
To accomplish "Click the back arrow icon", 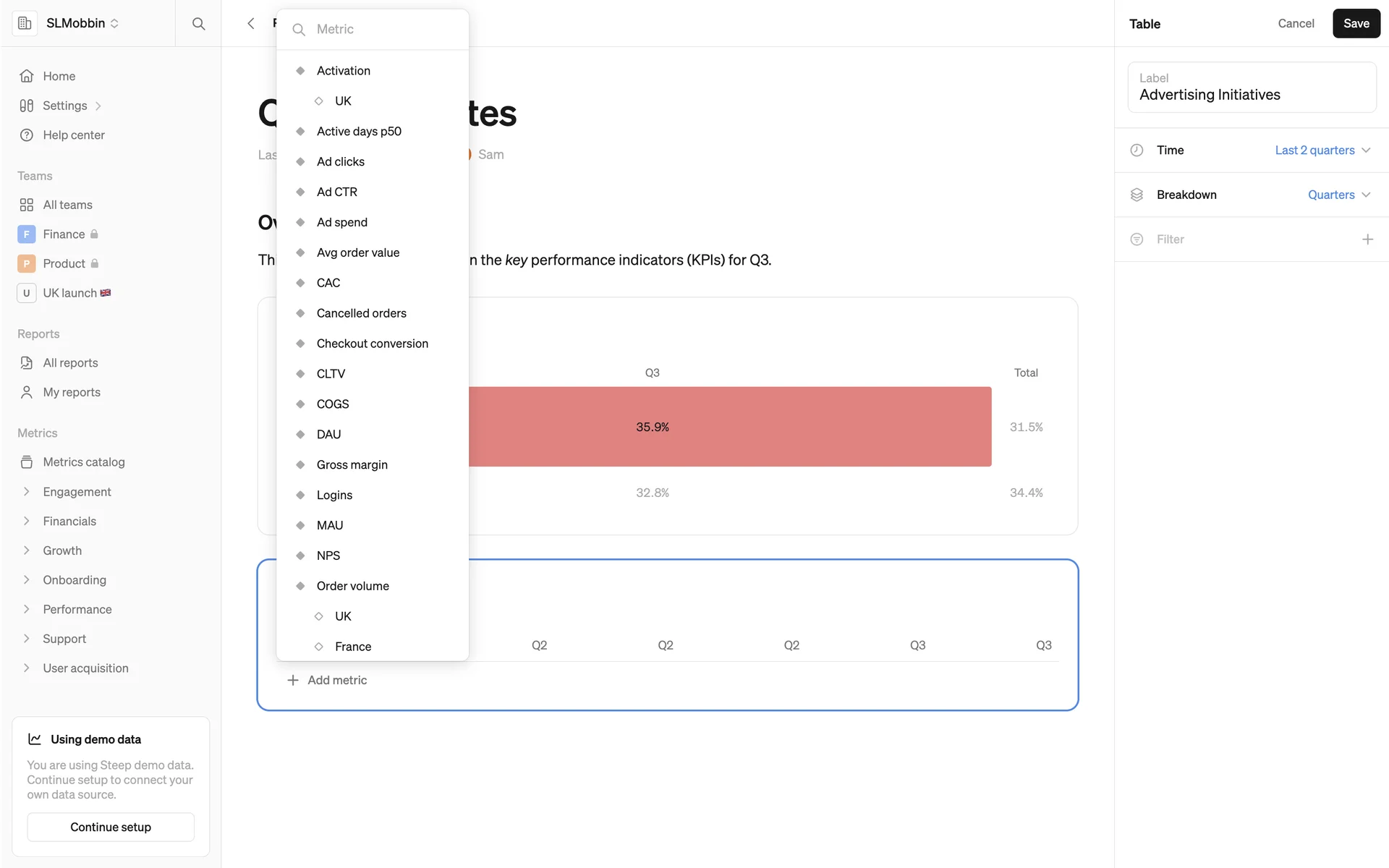I will tap(251, 24).
